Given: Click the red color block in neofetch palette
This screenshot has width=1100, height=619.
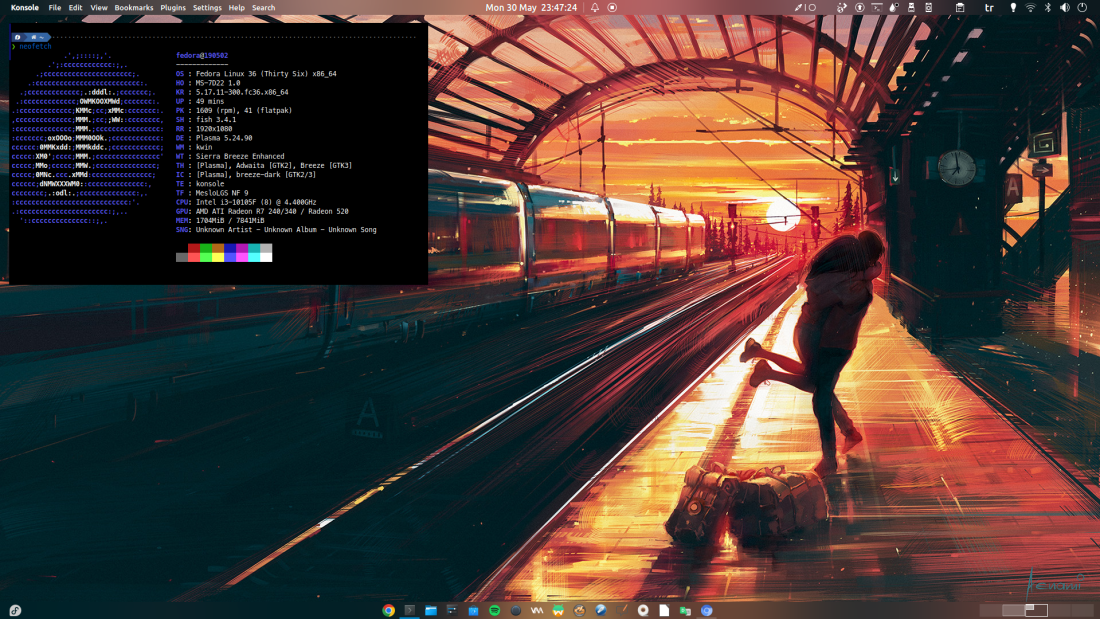Looking at the screenshot, I should [x=194, y=253].
